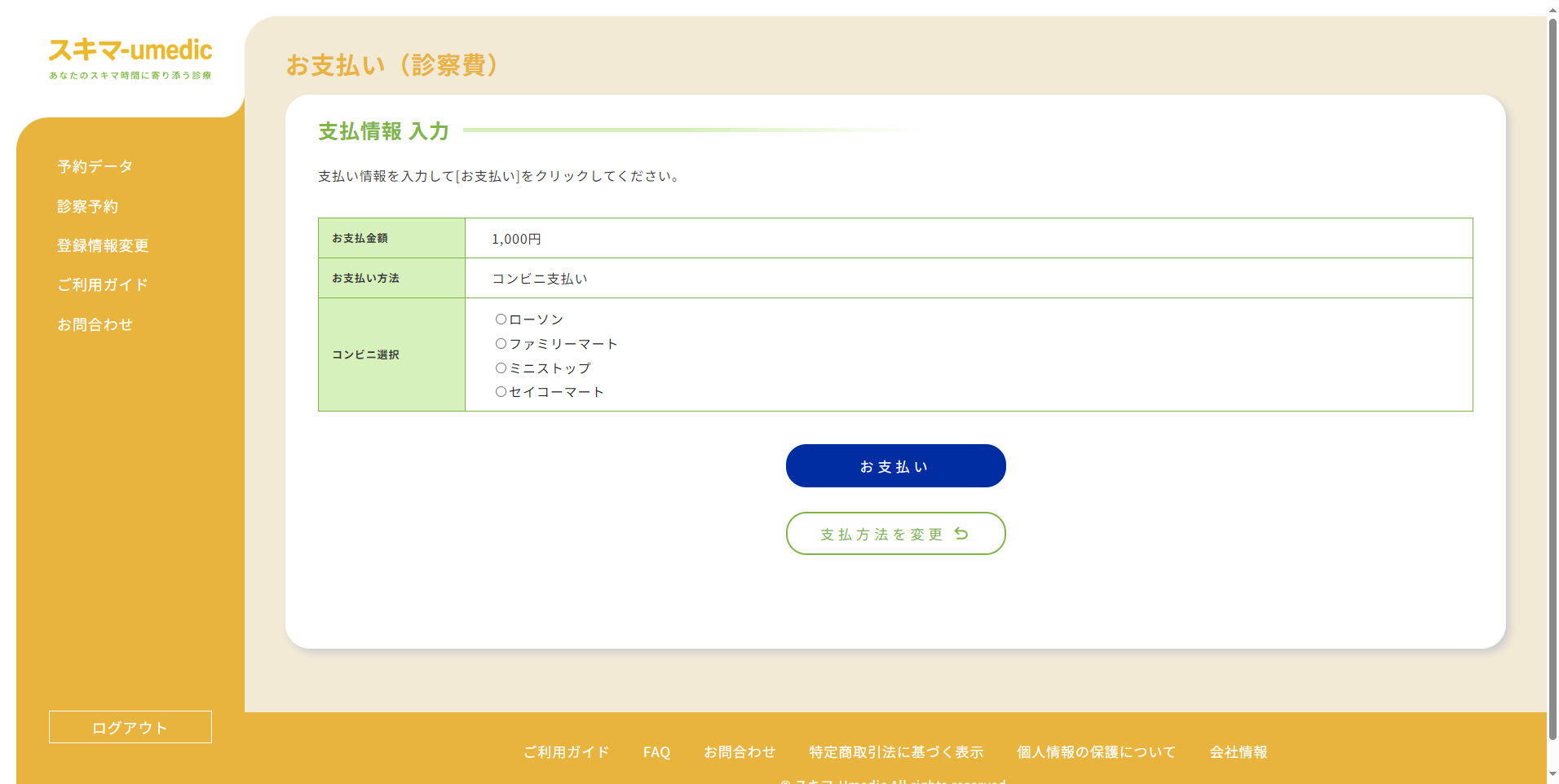
Task: Open 登録情報変更 from the sidebar
Action: (102, 245)
